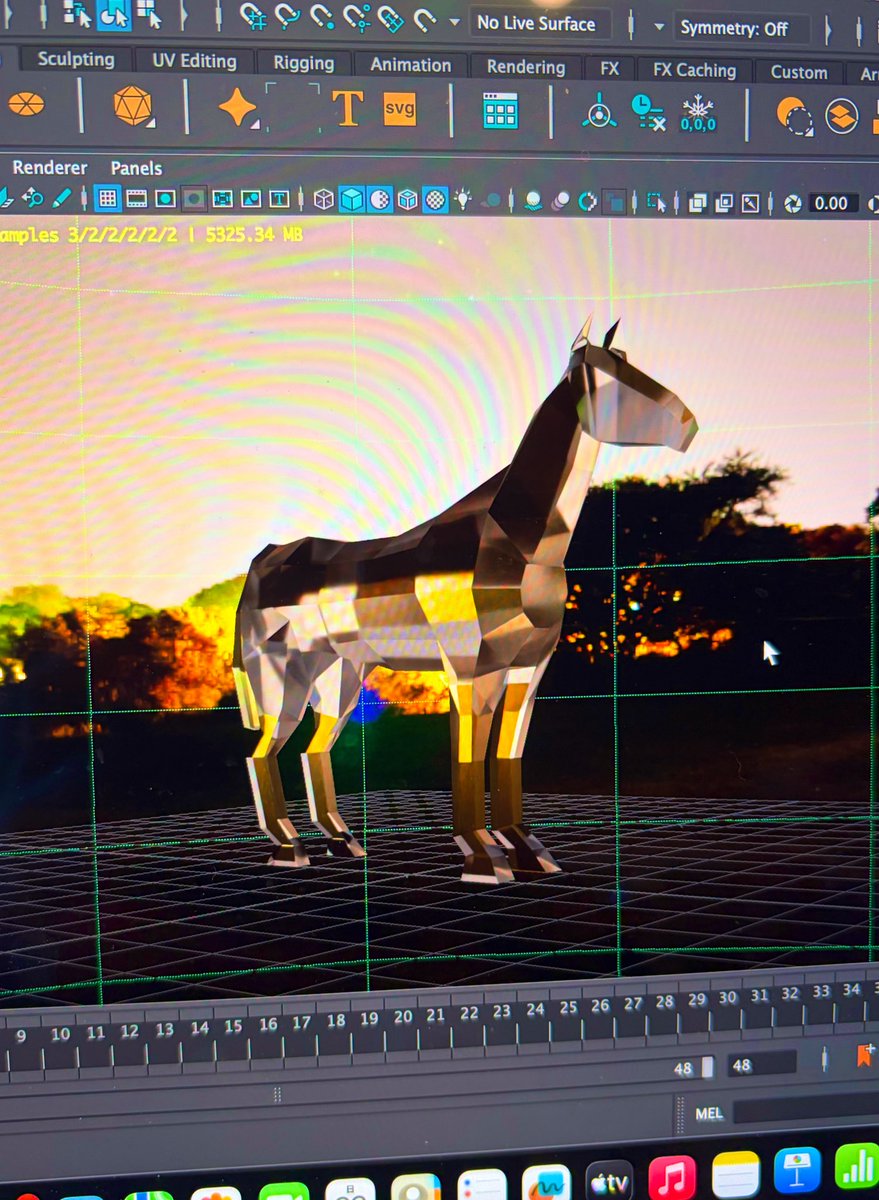This screenshot has width=879, height=1200.
Task: Select frame 30 on the time slider
Action: pyautogui.click(x=728, y=997)
